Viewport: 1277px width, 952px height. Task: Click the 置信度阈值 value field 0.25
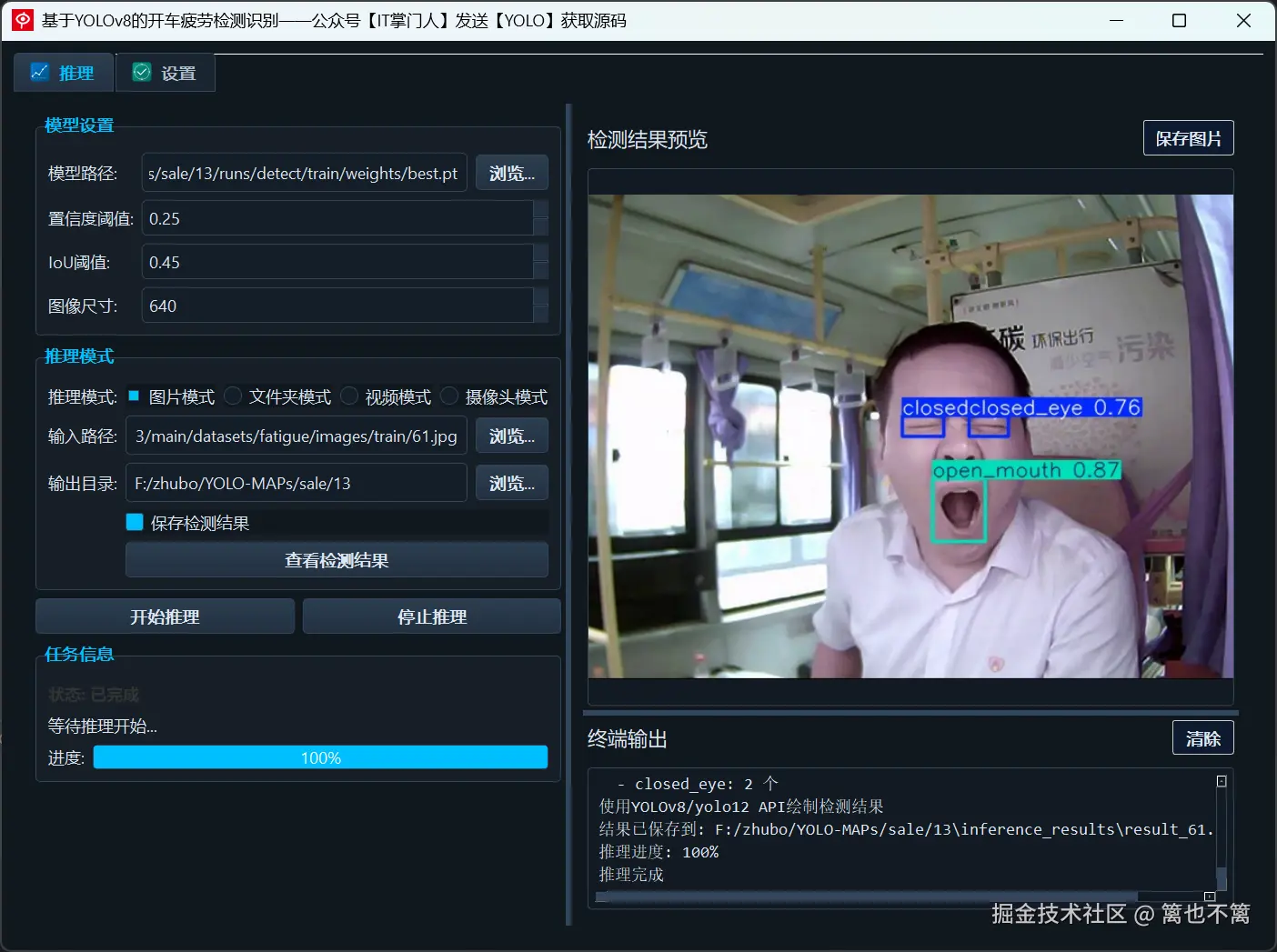(337, 218)
